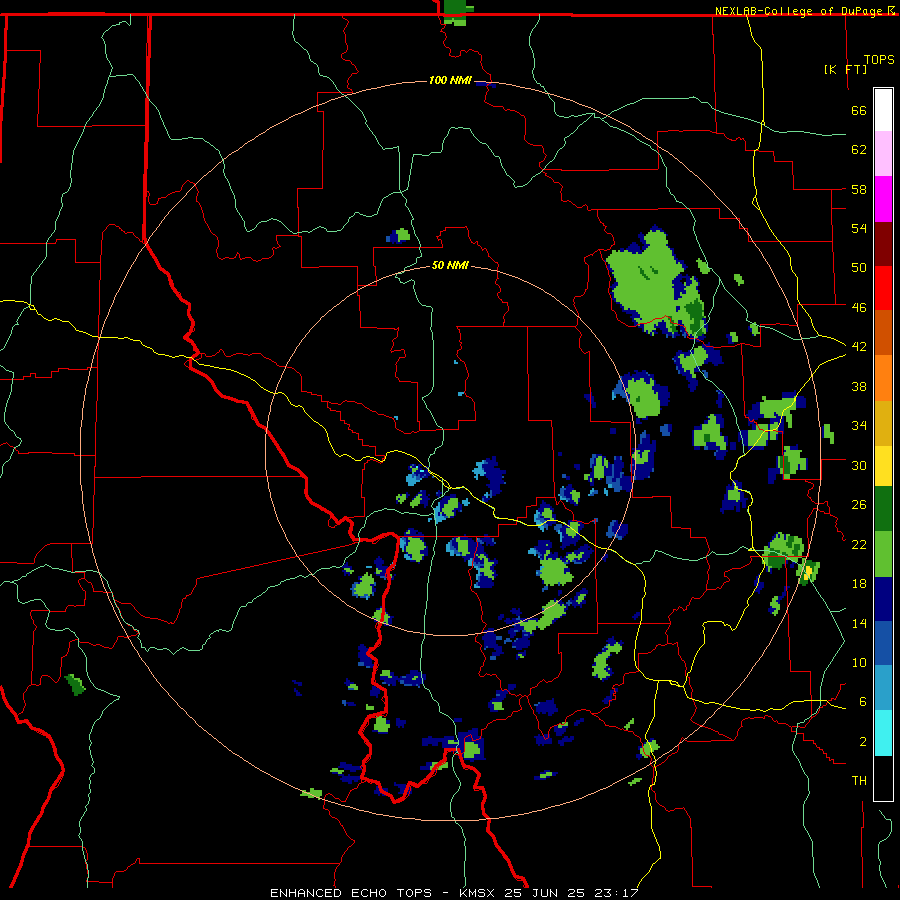Click the dark green echo in the far southwest
The height and width of the screenshot is (900, 900).
click(x=75, y=684)
